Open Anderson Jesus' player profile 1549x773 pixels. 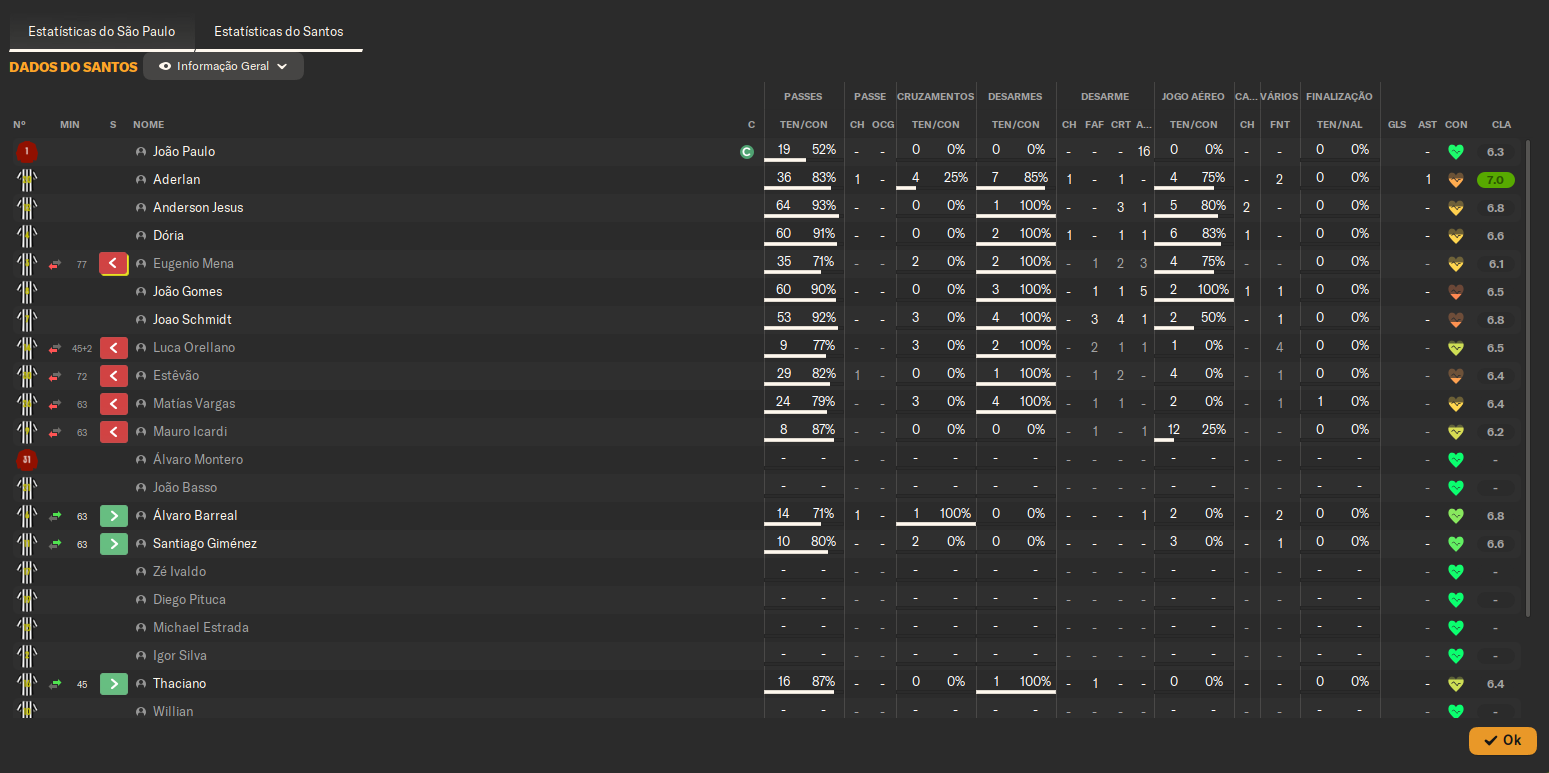pos(198,208)
